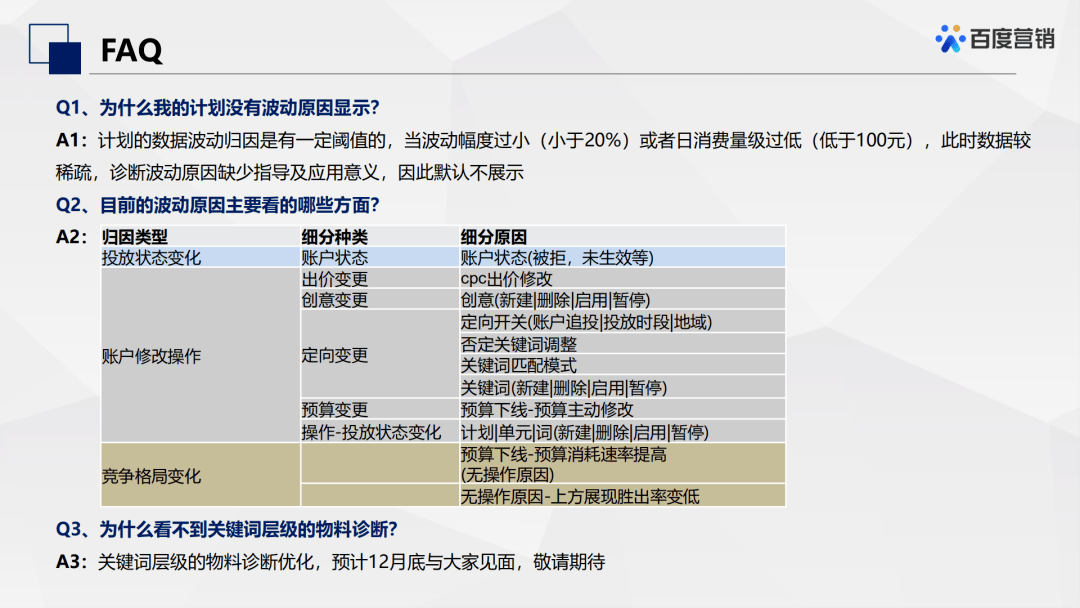Screen dimensions: 1080x608
Task: Click A1 second line 稀疏，诊断波动原因
Action: pos(289,172)
